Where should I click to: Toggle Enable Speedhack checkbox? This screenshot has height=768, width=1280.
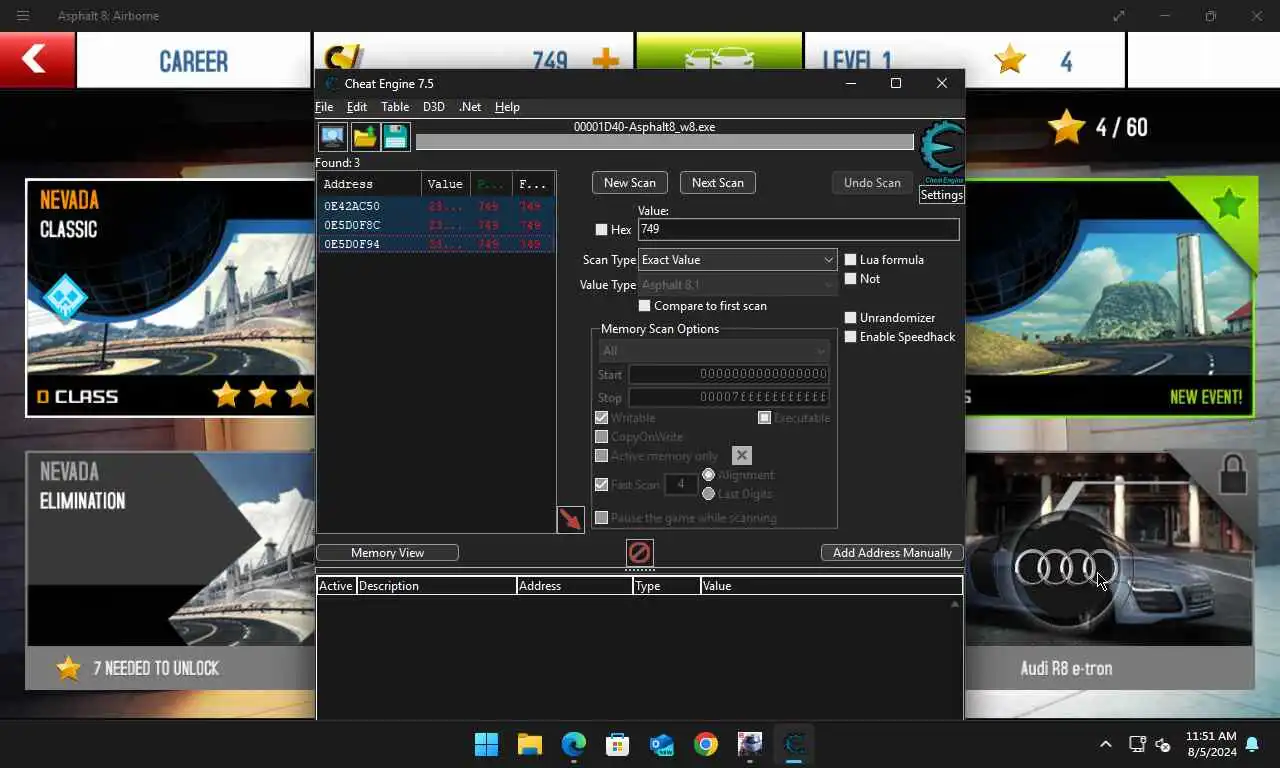point(851,337)
